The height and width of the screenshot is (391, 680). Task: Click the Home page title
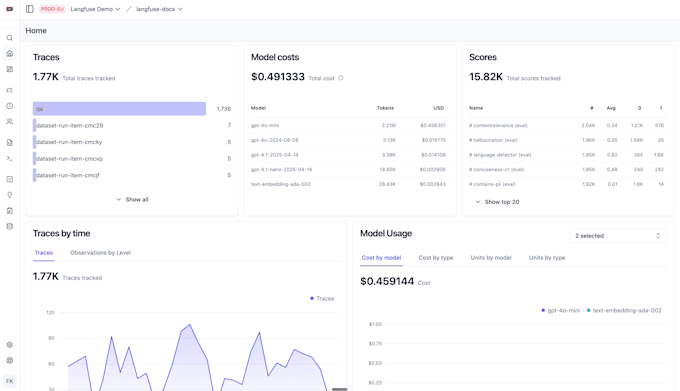pos(36,31)
